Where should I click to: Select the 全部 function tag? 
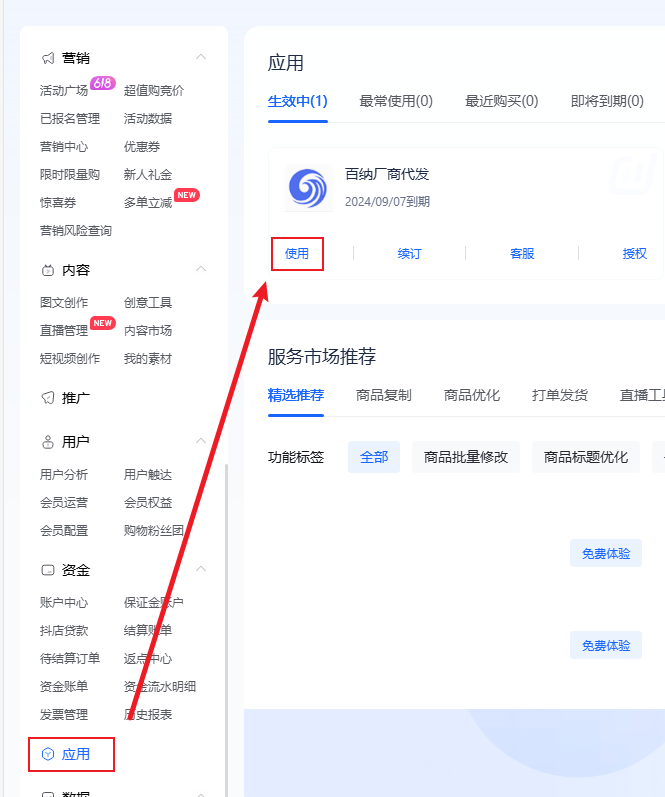click(x=374, y=457)
